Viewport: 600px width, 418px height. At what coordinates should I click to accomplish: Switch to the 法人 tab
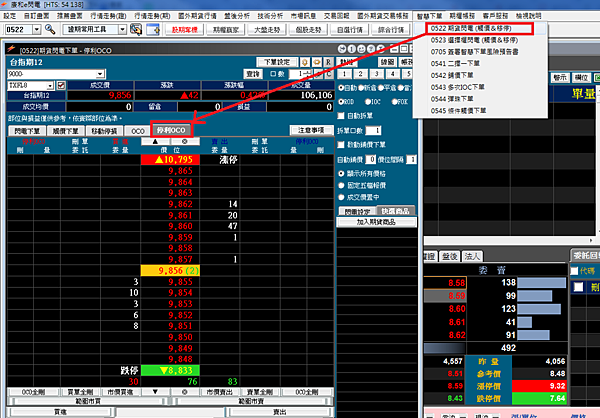tap(472, 256)
